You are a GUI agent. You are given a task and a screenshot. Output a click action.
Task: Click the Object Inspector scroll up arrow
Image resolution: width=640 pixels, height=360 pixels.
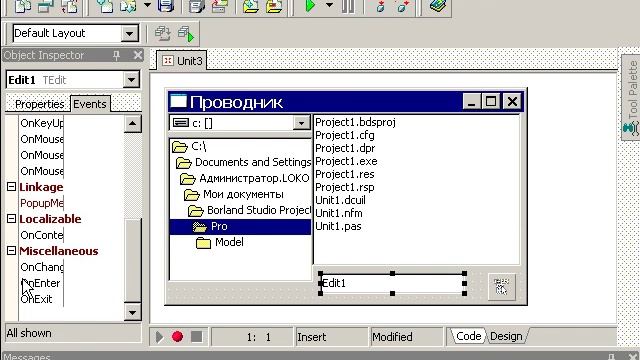(132, 124)
